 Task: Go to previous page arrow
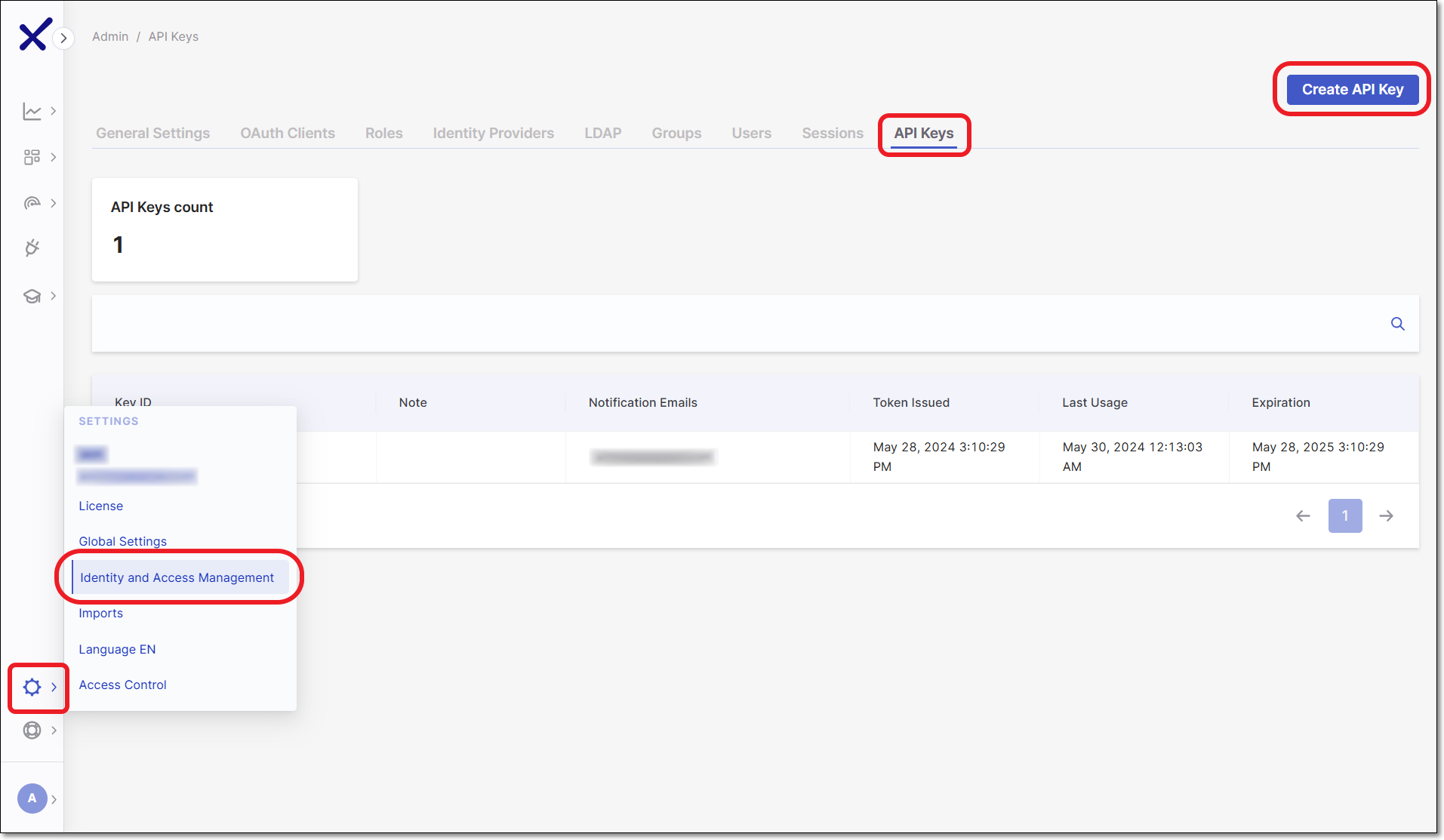(x=1303, y=516)
